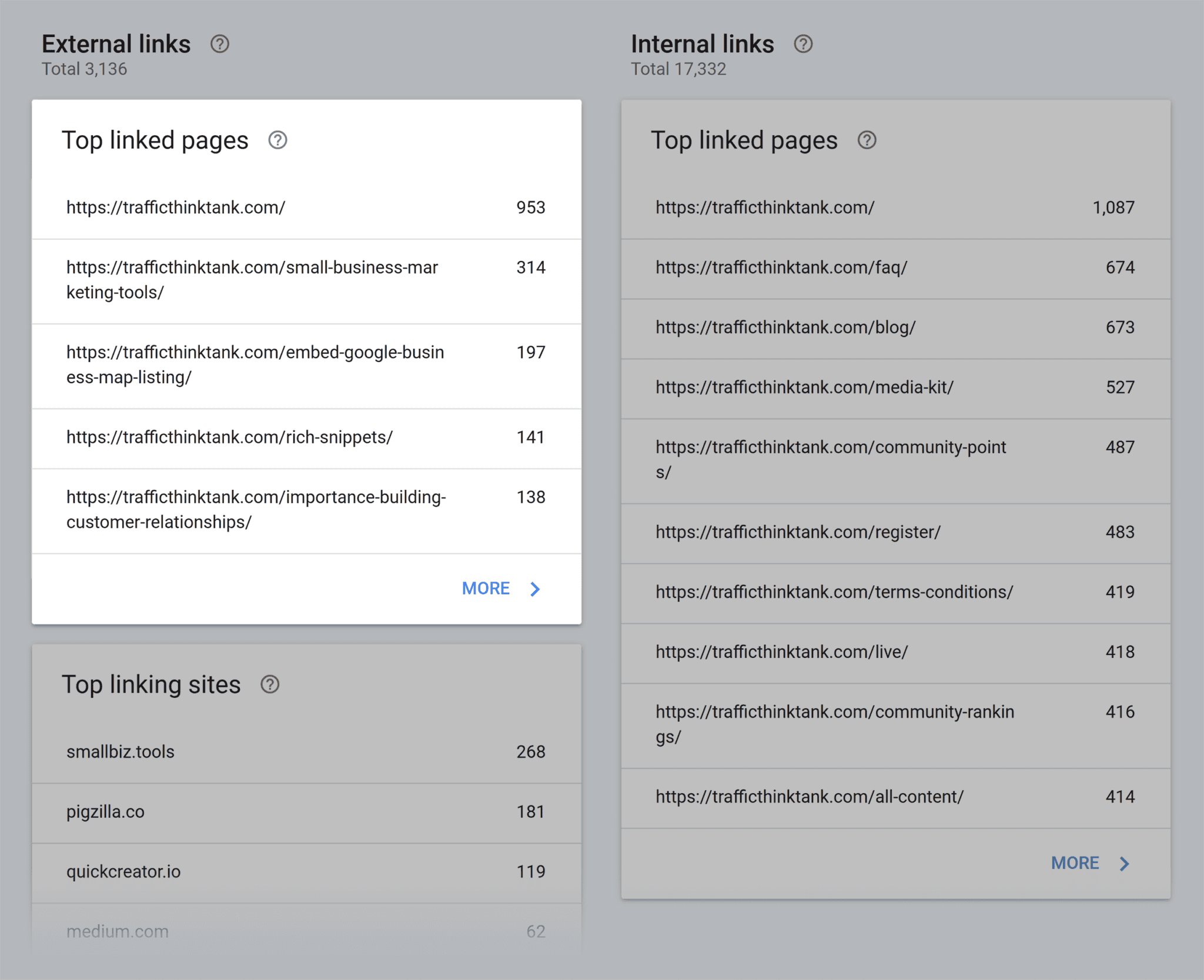Open help tooltip for External links heading
Viewport: 1204px width, 980px height.
point(220,44)
